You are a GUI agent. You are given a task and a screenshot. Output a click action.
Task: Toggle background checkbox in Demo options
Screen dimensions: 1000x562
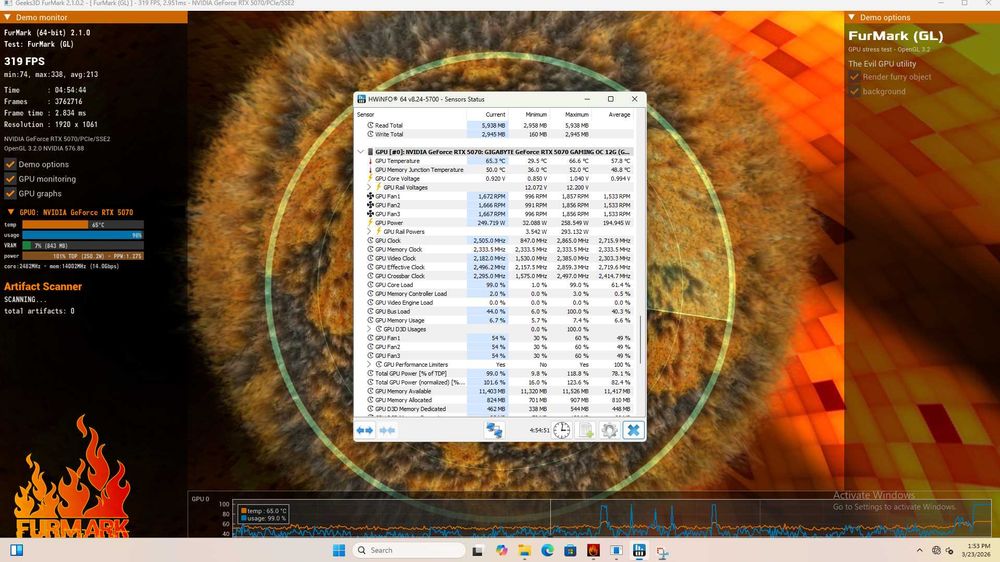coord(855,91)
